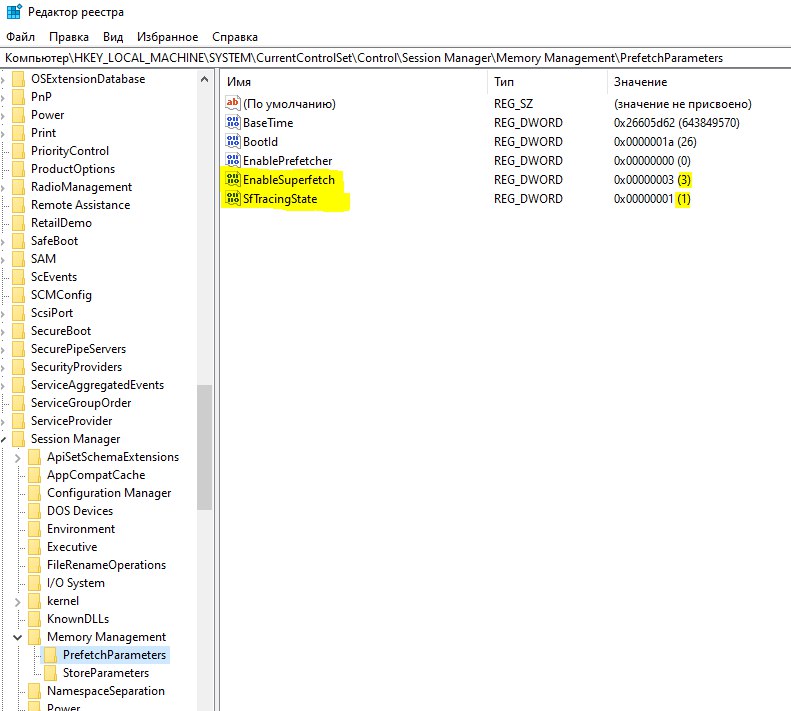
Task: Click the SfTracingState value 0x00000001 (1)
Action: pos(652,199)
